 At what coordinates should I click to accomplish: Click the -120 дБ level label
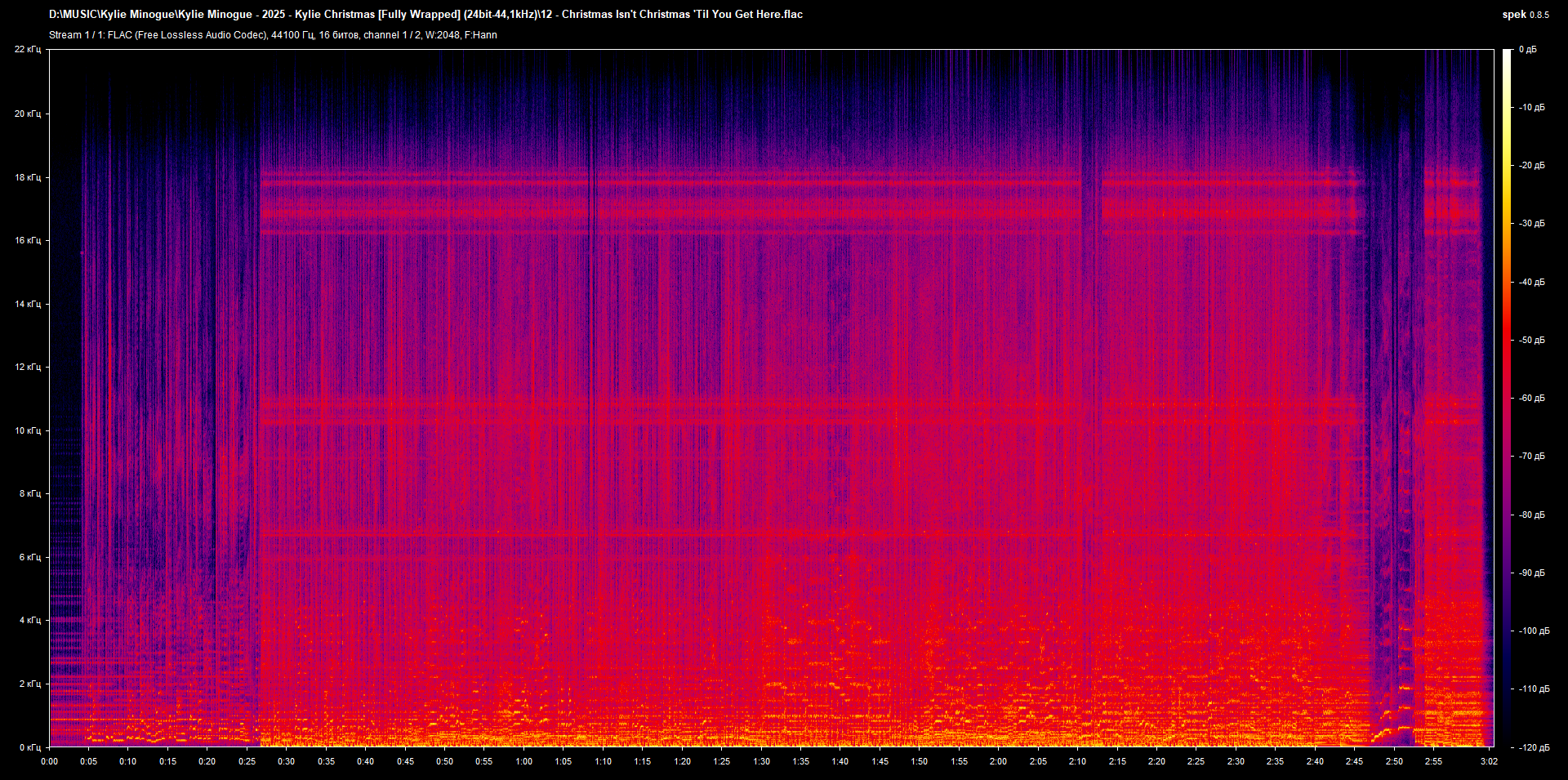pos(1532,747)
